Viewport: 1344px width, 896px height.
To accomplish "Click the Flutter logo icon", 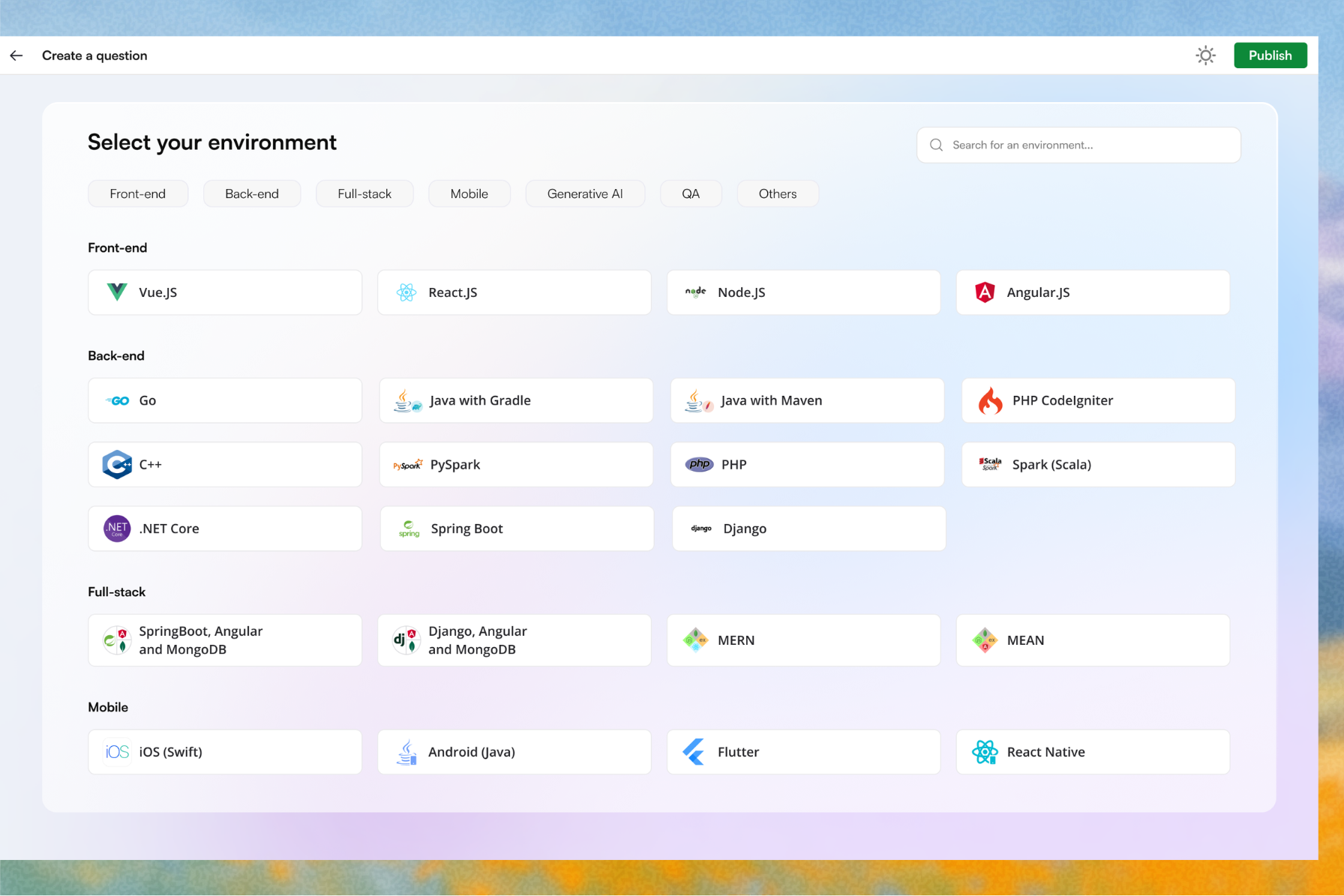I will point(694,752).
